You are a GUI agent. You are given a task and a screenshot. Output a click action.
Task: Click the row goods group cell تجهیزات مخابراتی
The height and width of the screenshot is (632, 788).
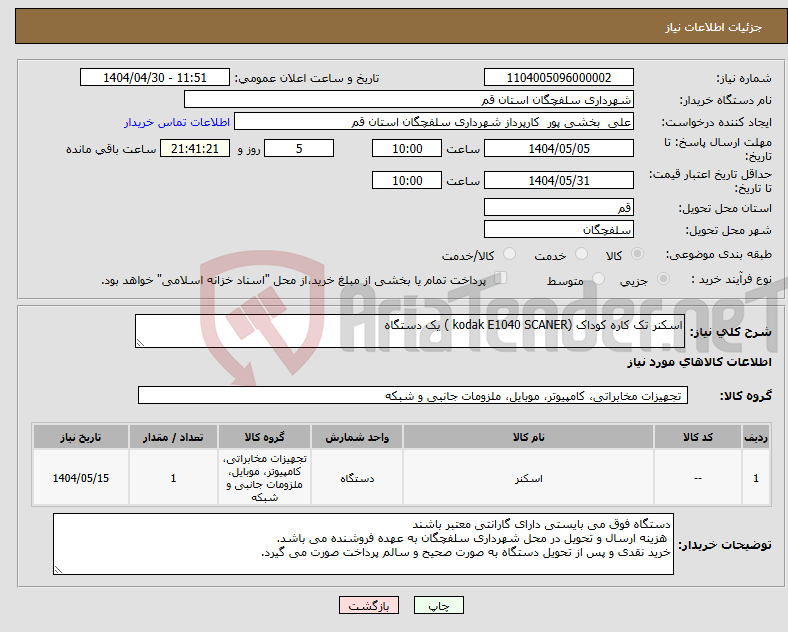(x=264, y=478)
